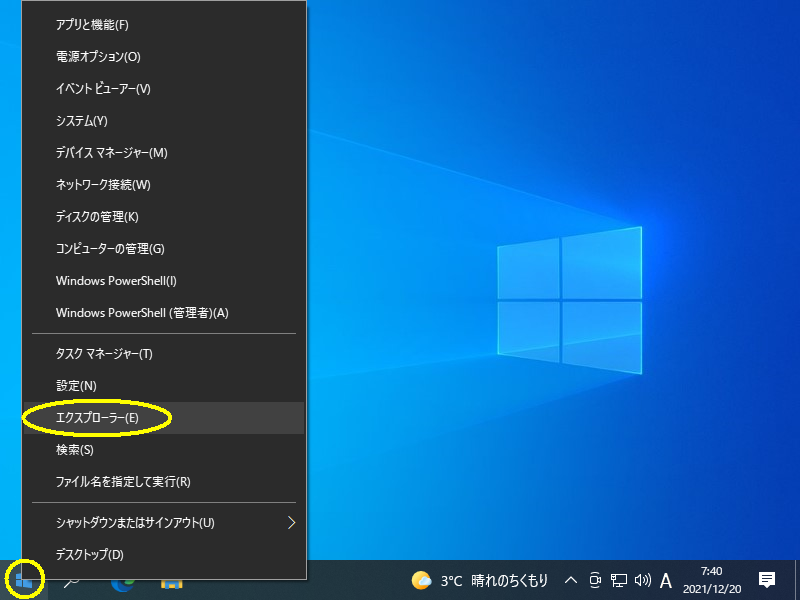800x600 pixels.
Task: Open タスク マネージャー(T) from the menu
Action: (104, 354)
